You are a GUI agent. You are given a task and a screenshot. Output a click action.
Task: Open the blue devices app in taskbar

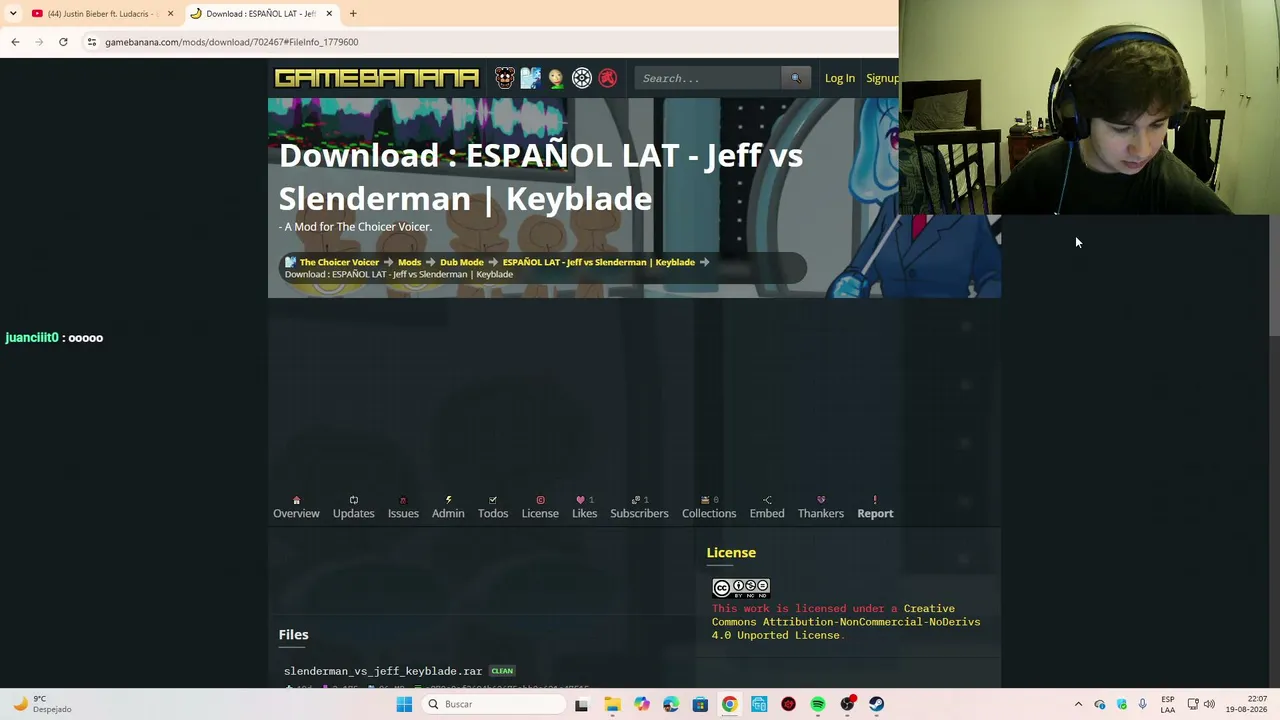pos(759,704)
